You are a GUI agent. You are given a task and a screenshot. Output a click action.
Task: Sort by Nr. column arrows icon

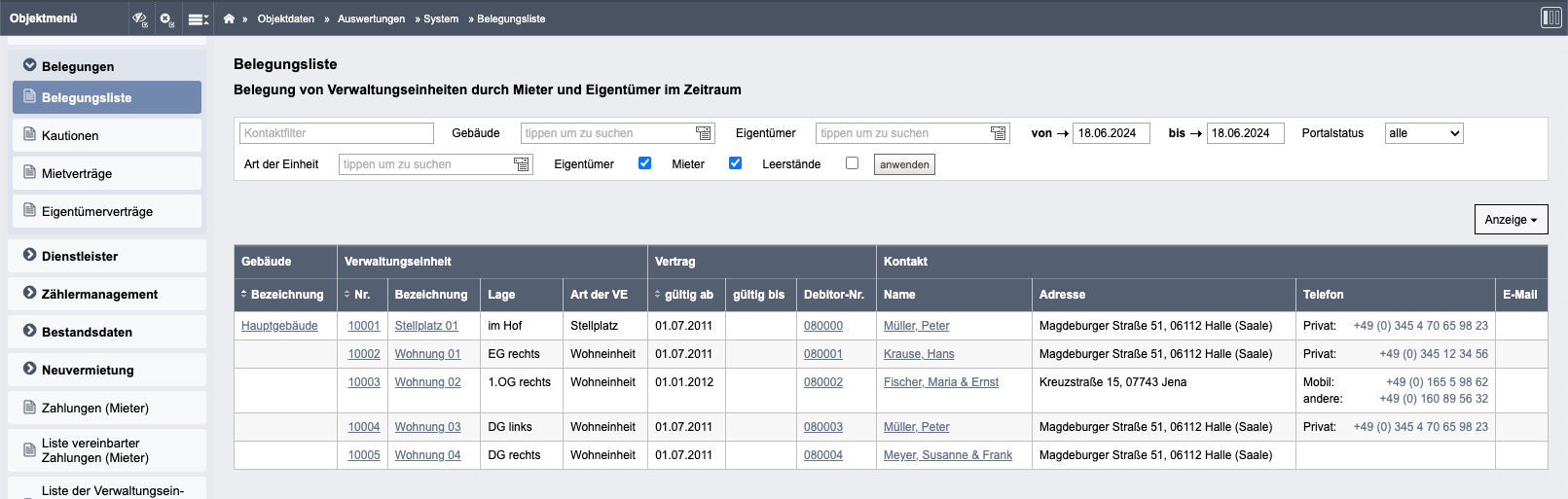pyautogui.click(x=347, y=294)
